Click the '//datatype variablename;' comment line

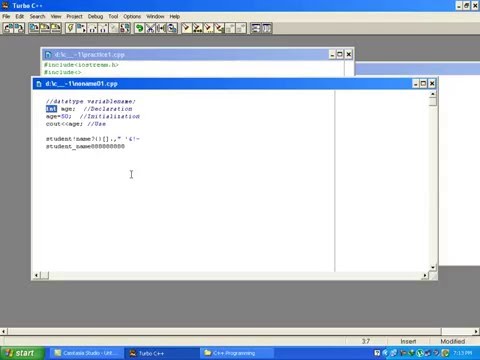pos(91,101)
